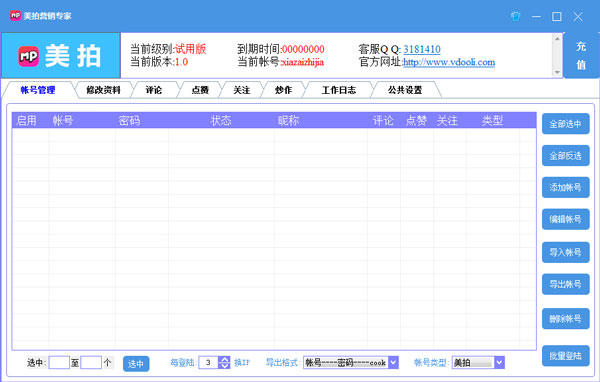Viewport: 600px width, 382px height.
Task: Close the 美拍营销专家 window
Action: (x=578, y=16)
